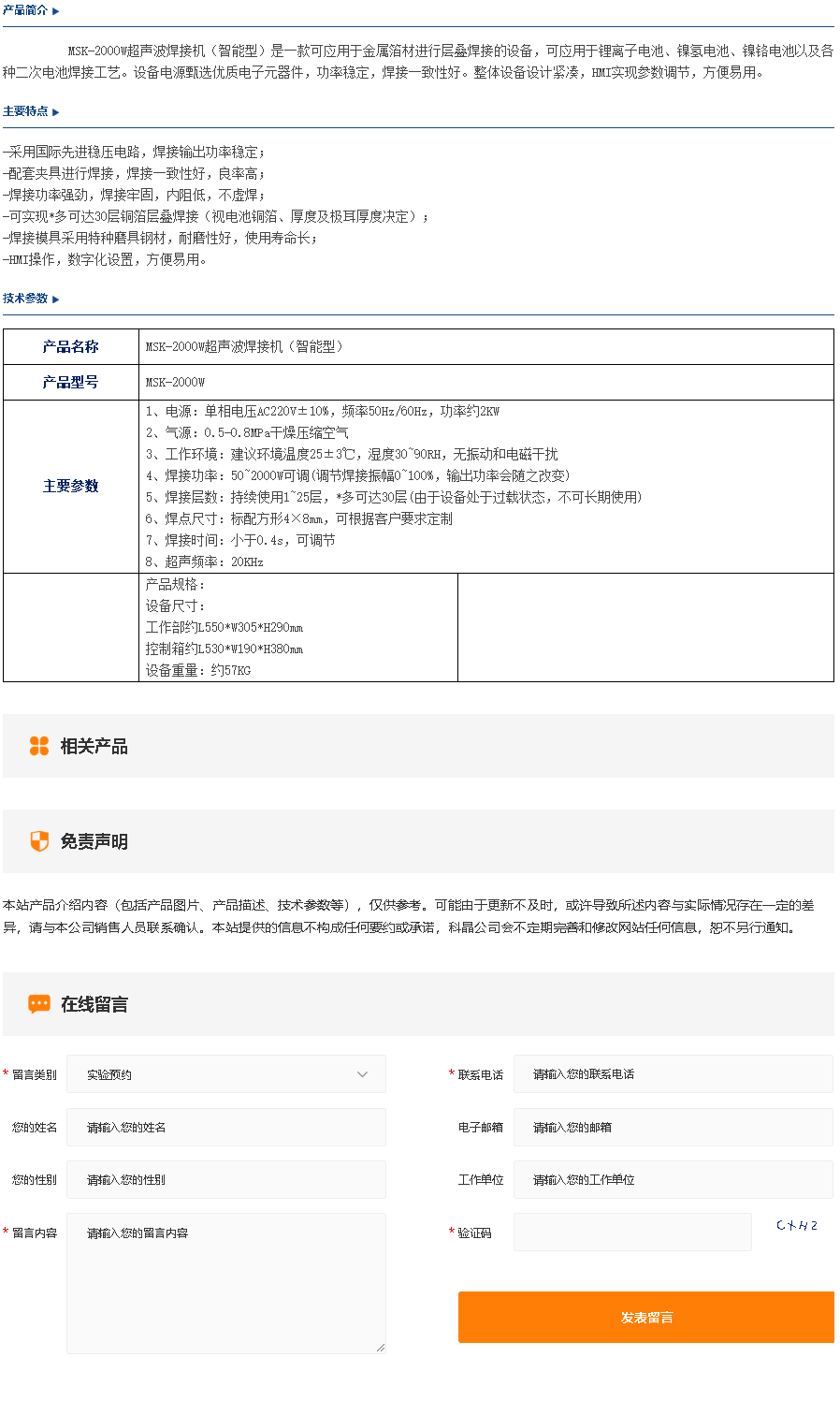Click the arrow beside 技术参数 heading
The height and width of the screenshot is (1415, 840).
(x=56, y=299)
